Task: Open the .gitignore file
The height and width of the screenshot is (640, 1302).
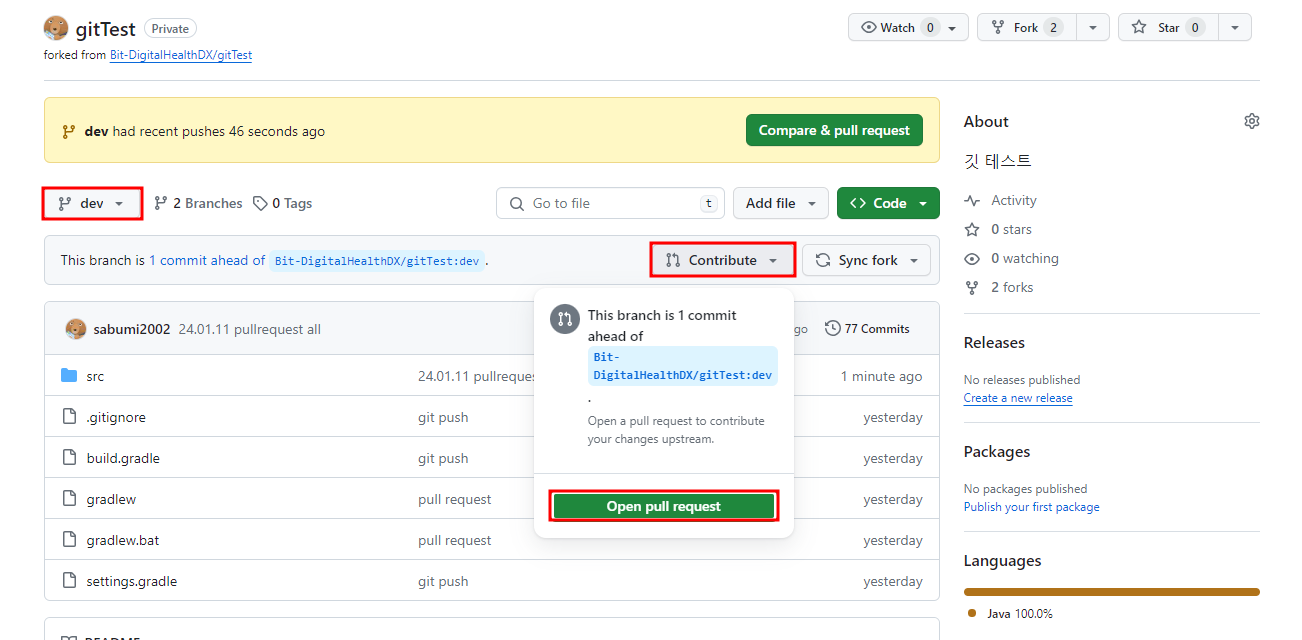Action: 116,417
